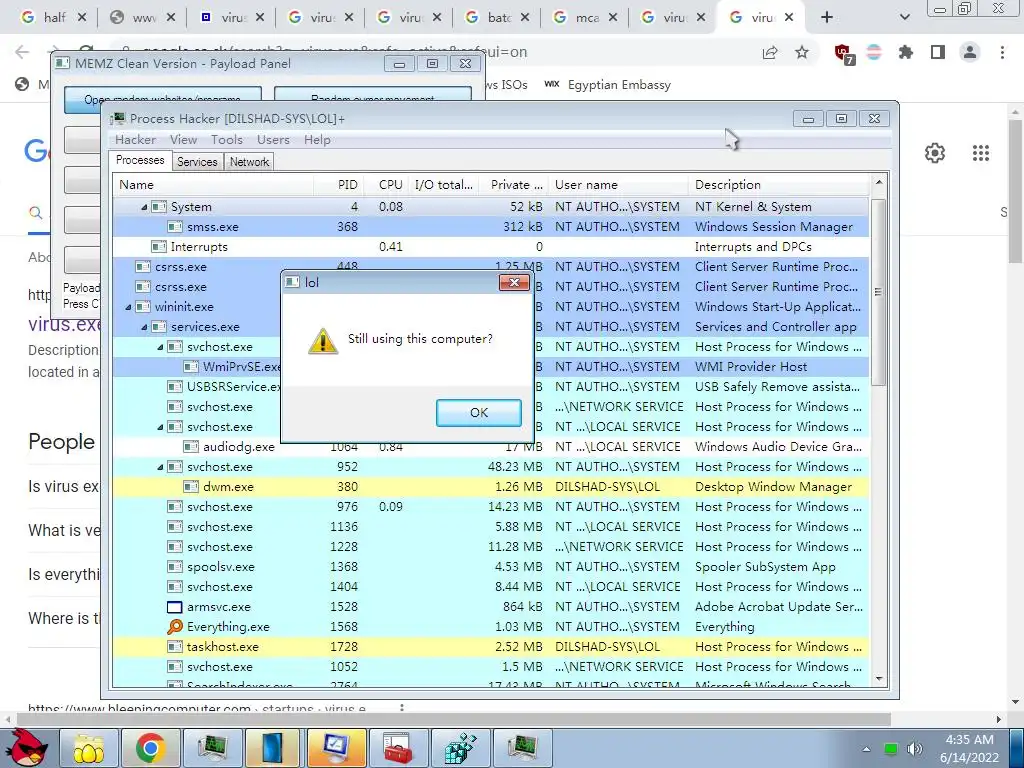Sort by the Description column header
This screenshot has height=768, width=1024.
point(778,185)
